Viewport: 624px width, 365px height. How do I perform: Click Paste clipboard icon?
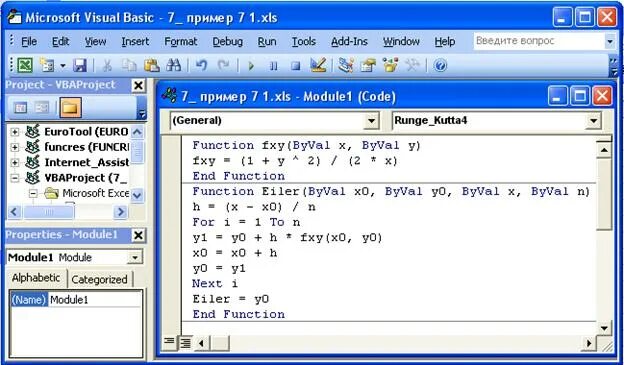tap(152, 65)
